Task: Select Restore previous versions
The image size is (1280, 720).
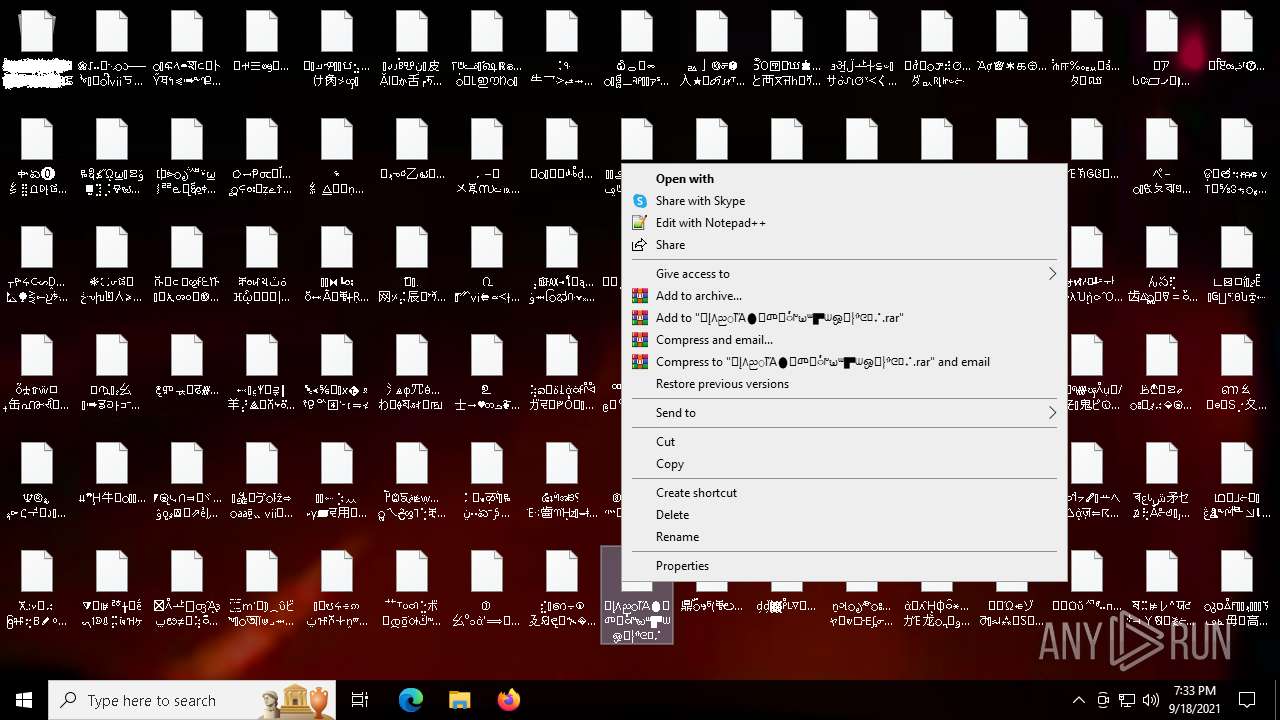Action: pos(722,384)
